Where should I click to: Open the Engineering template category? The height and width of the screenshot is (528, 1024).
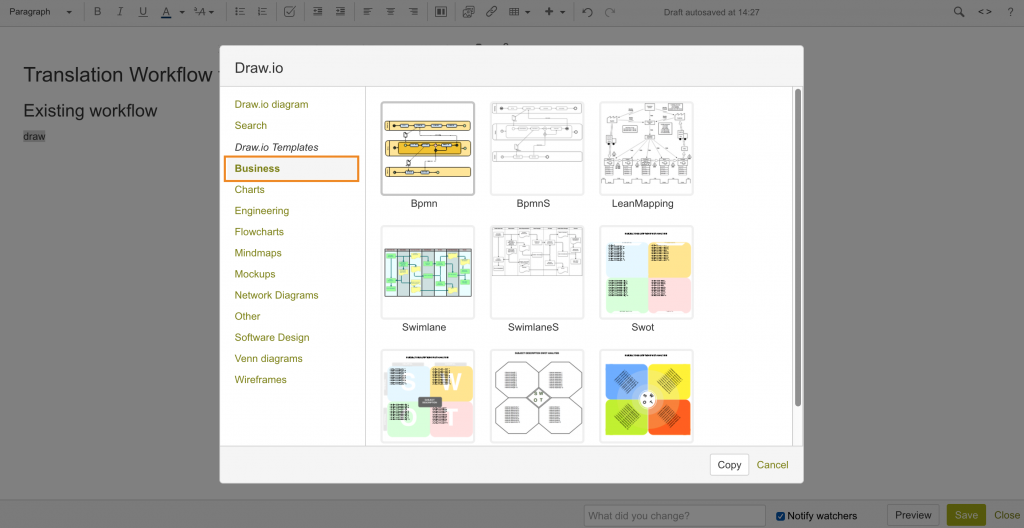point(261,210)
